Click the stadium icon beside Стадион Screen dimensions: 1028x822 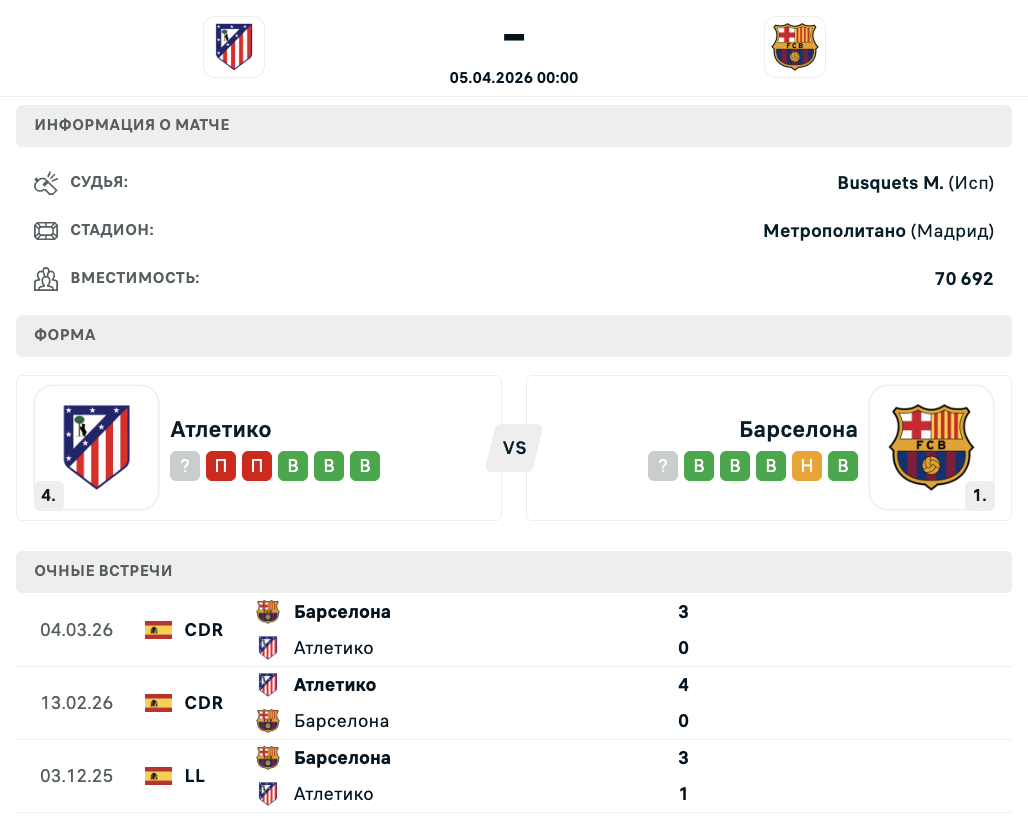point(46,231)
